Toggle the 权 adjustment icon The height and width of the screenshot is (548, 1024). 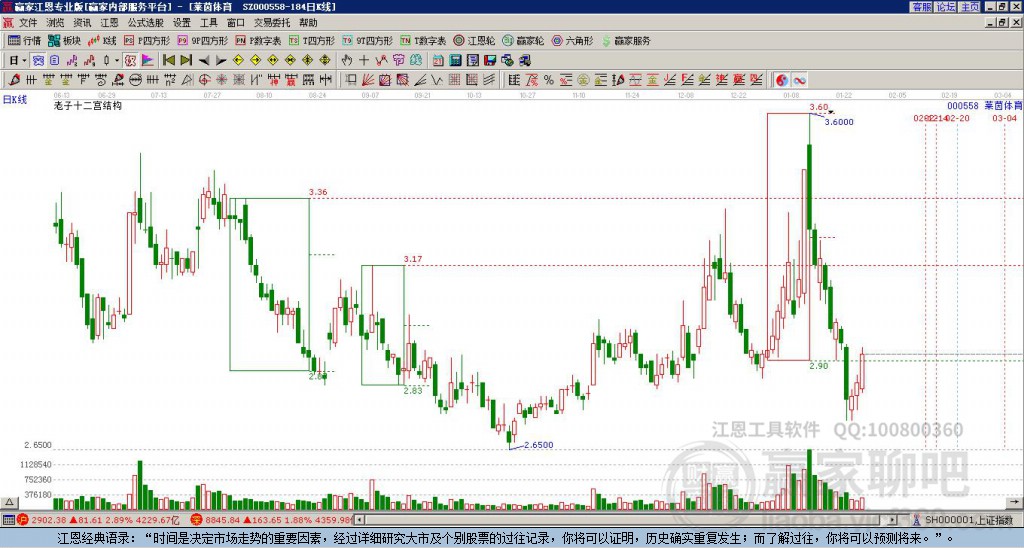(130, 60)
